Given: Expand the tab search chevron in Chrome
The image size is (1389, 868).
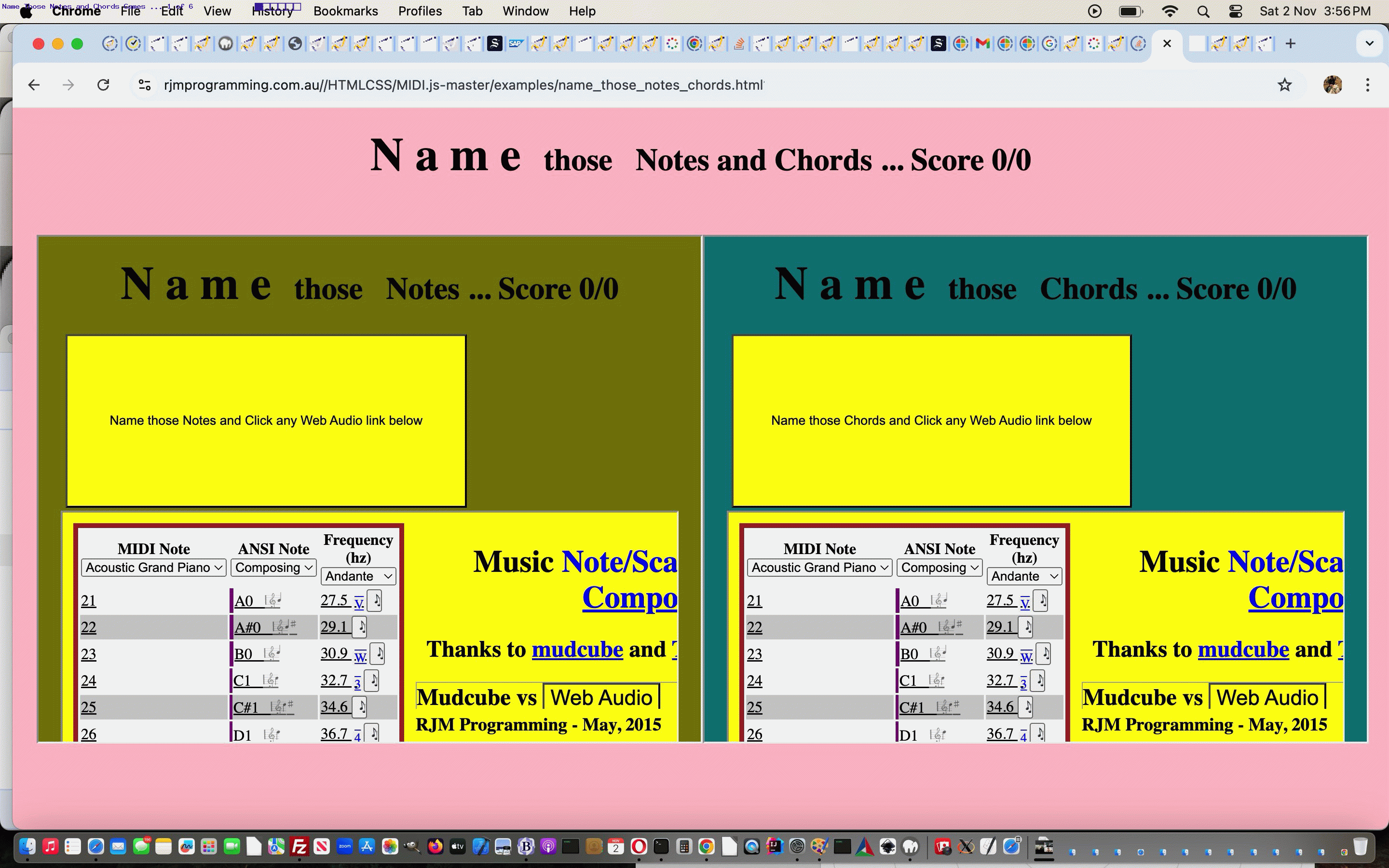Looking at the screenshot, I should coord(1370,43).
